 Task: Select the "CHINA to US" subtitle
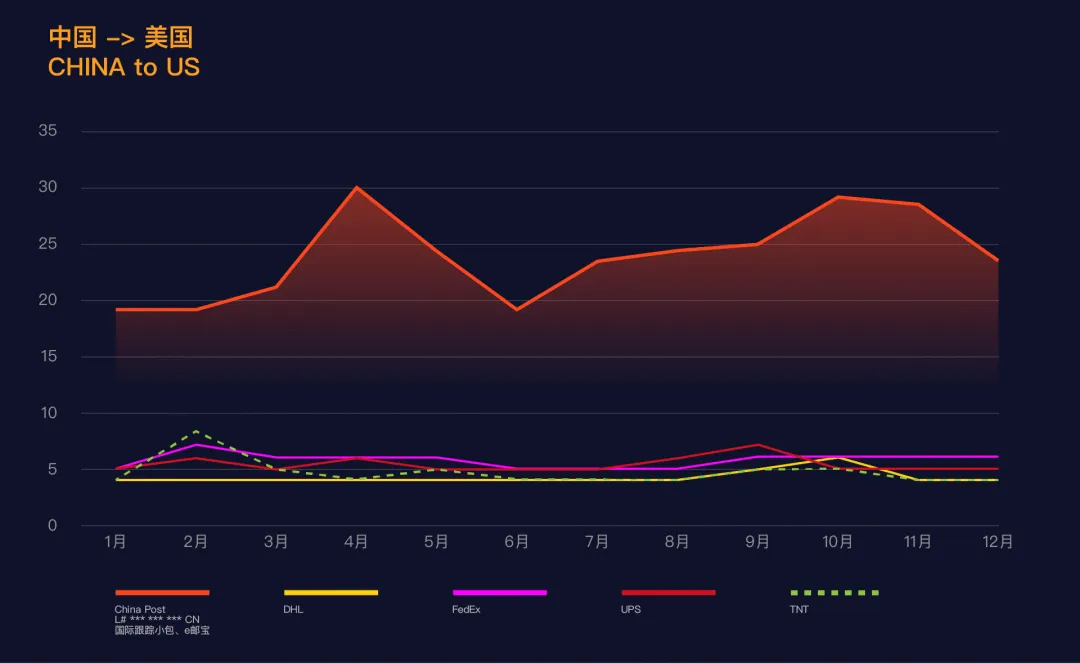pos(124,68)
